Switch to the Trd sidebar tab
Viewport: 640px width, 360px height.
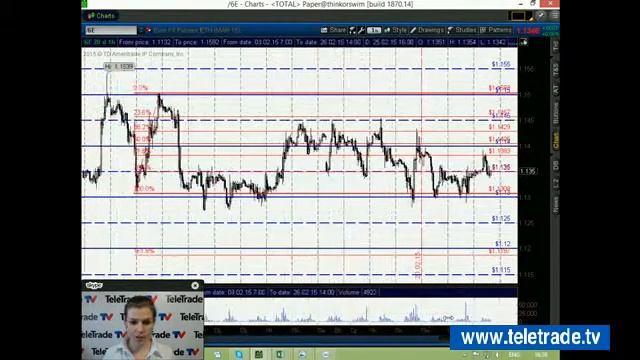[x=556, y=46]
